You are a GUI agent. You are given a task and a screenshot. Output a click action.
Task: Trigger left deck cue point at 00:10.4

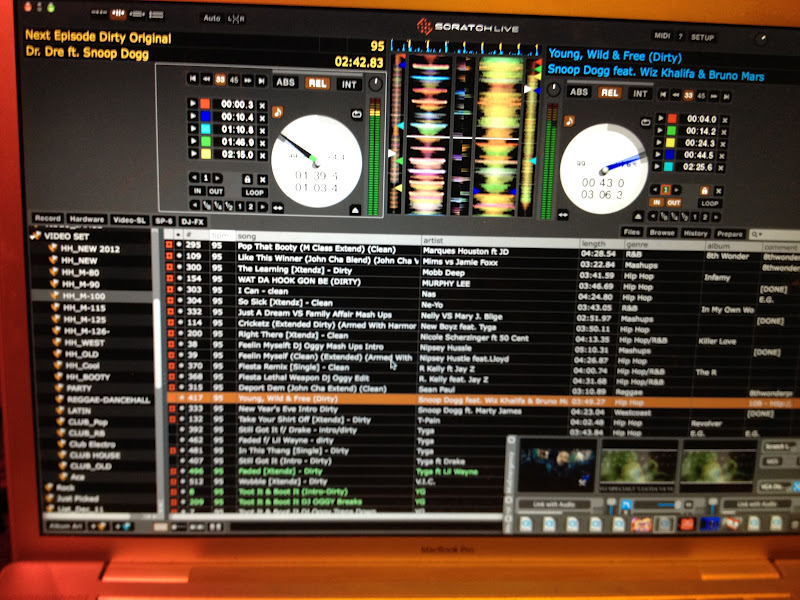(193, 116)
